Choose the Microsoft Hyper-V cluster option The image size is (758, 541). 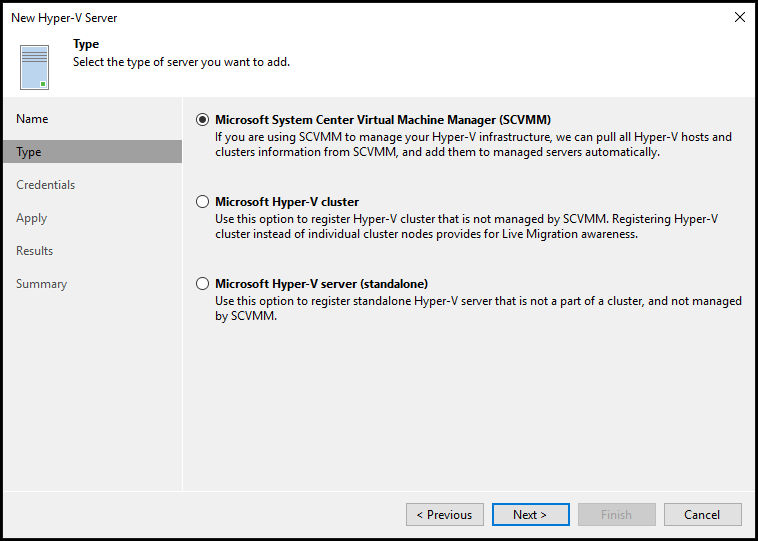[203, 202]
